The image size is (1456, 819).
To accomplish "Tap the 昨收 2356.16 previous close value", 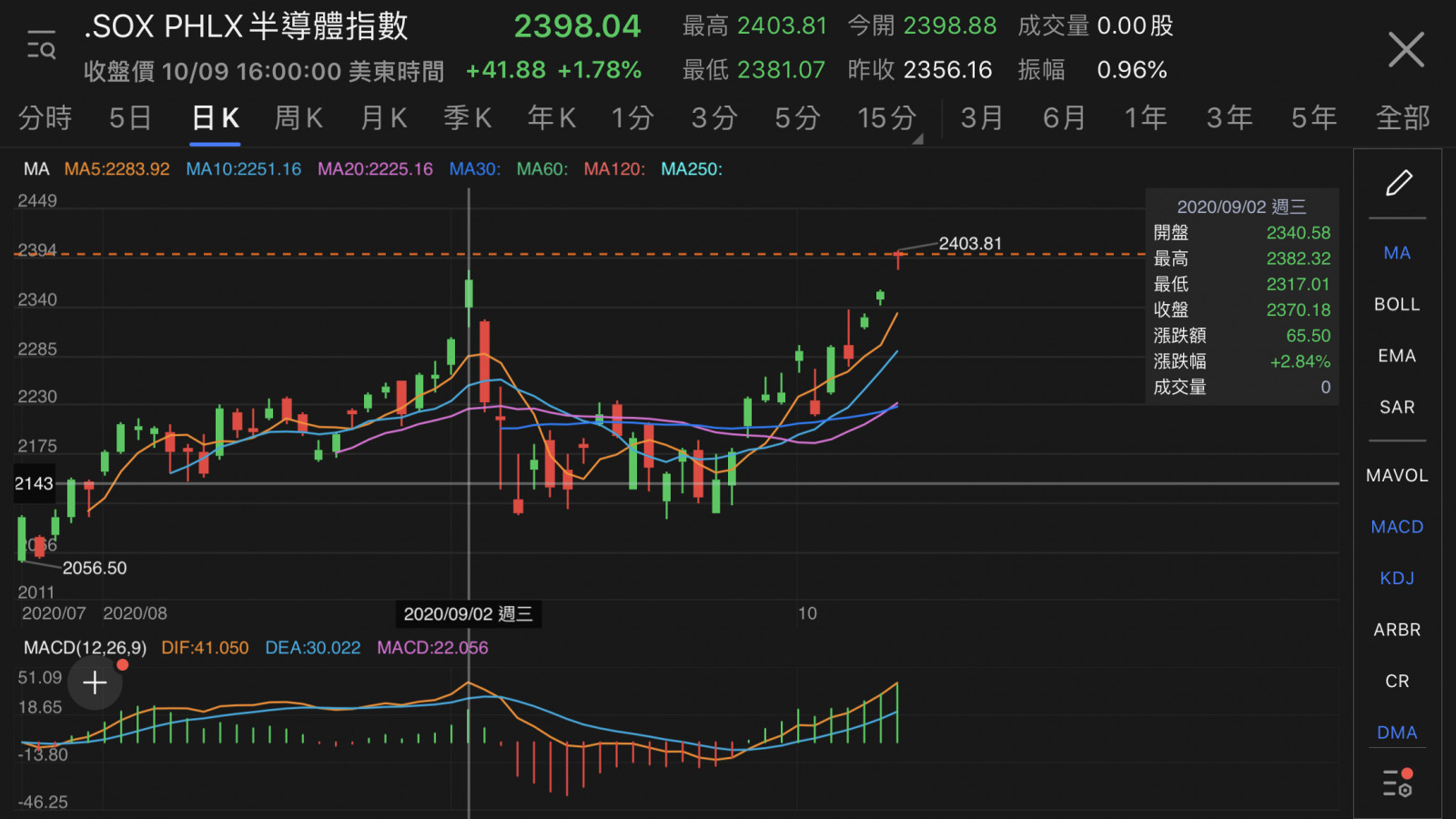I will pos(920,70).
